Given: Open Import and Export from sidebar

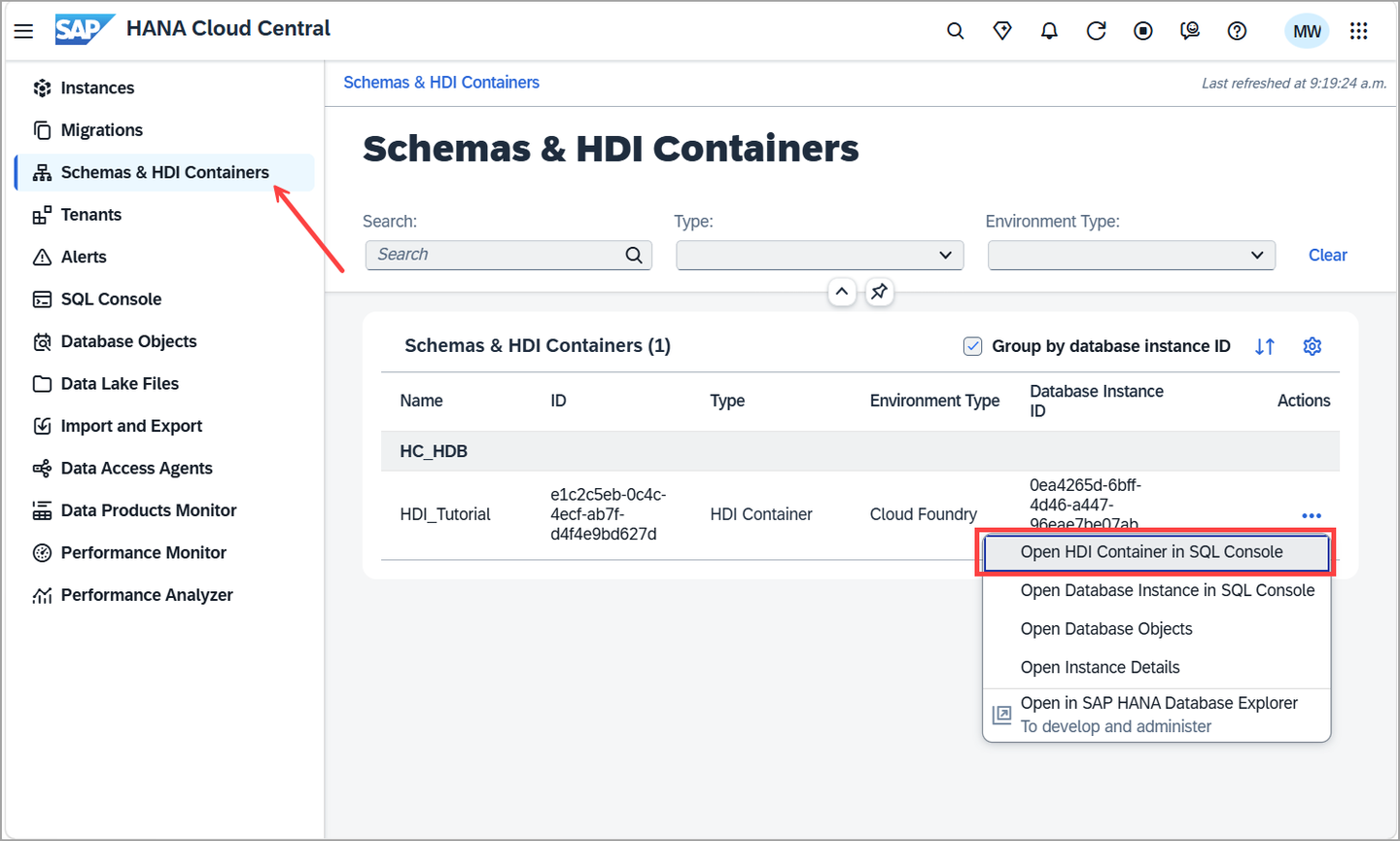Looking at the screenshot, I should 131,426.
